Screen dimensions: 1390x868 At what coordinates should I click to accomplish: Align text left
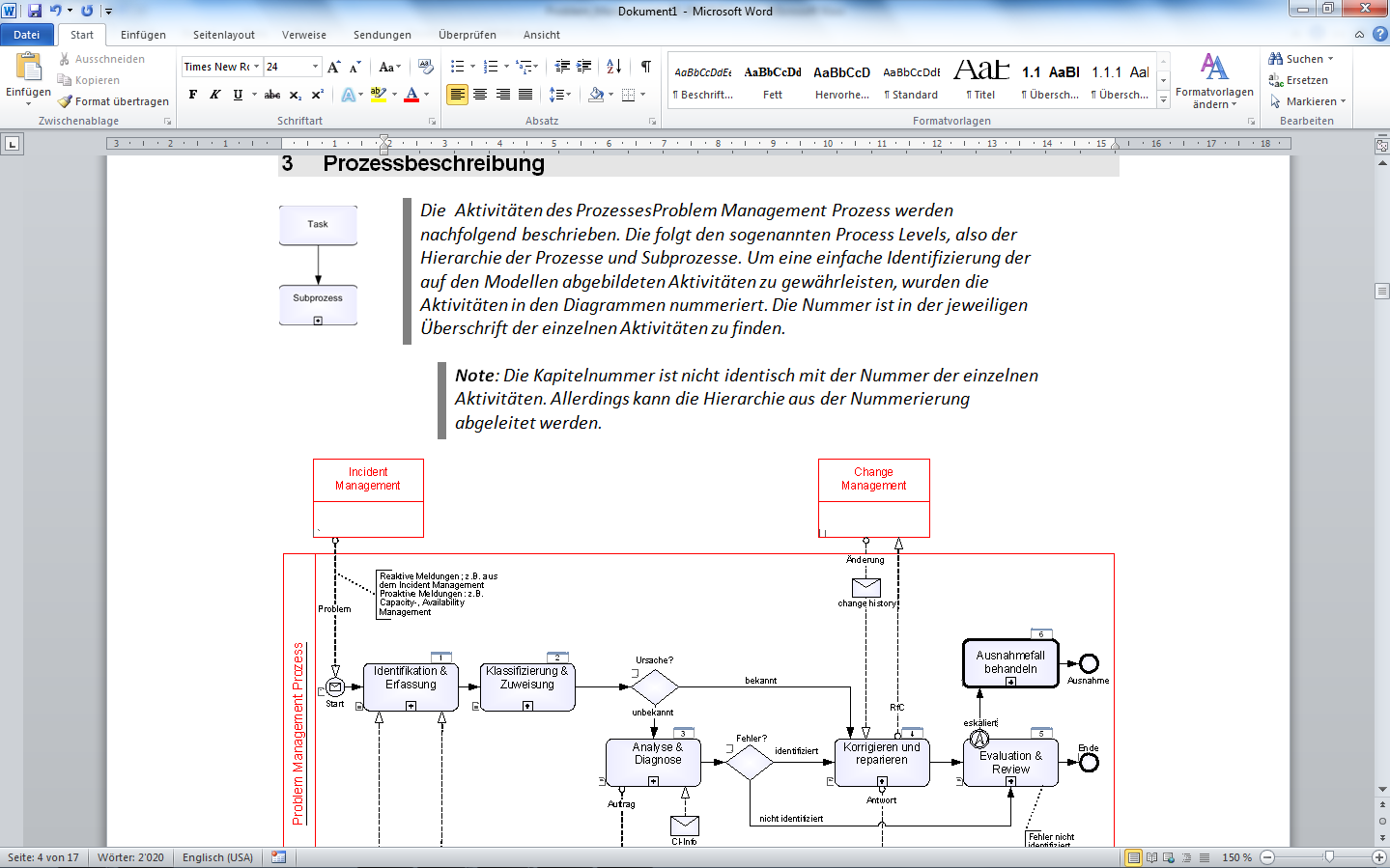click(x=457, y=95)
